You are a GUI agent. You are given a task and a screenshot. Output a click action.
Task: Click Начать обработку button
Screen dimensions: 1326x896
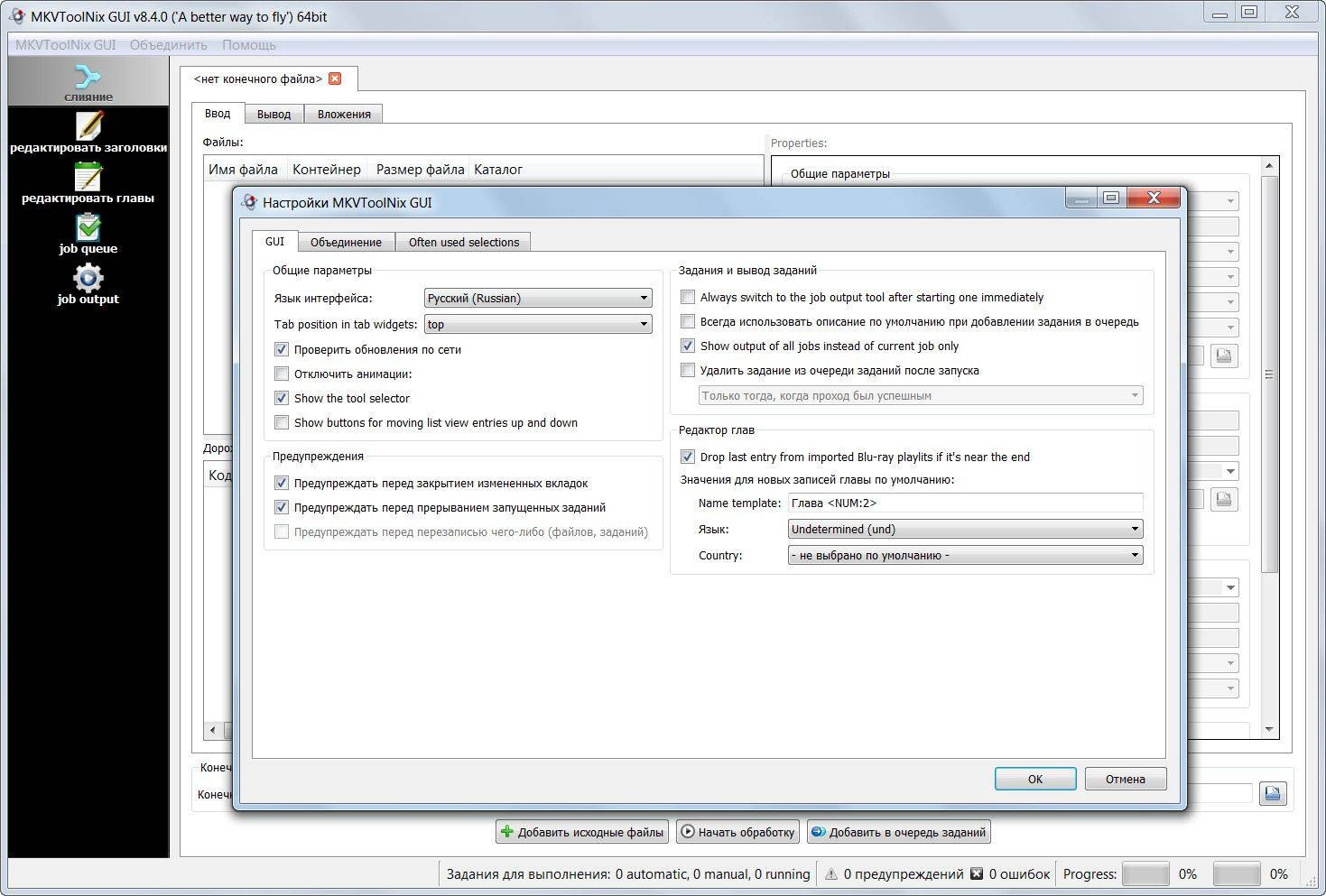pos(737,832)
